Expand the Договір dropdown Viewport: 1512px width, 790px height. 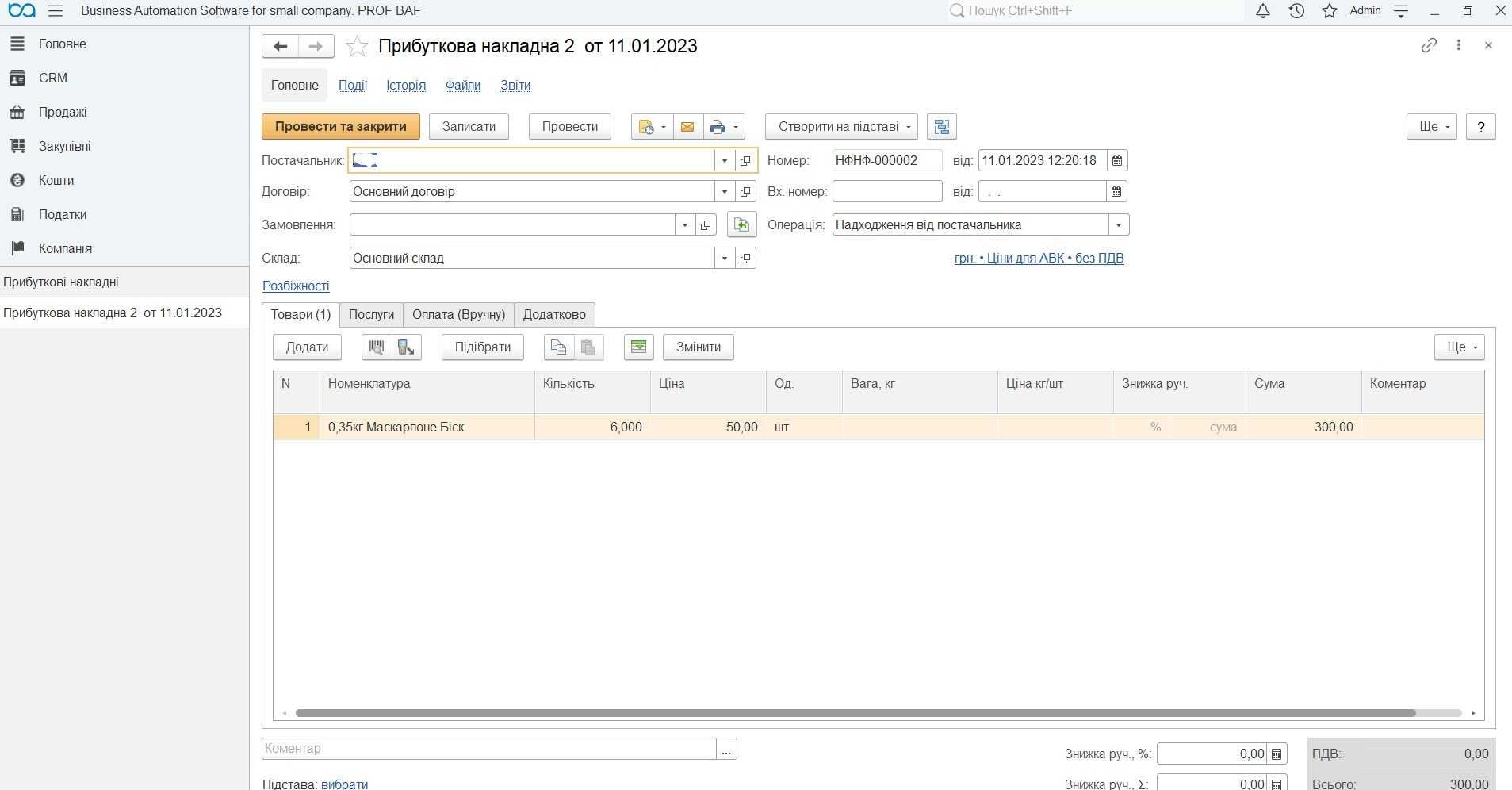pos(725,191)
